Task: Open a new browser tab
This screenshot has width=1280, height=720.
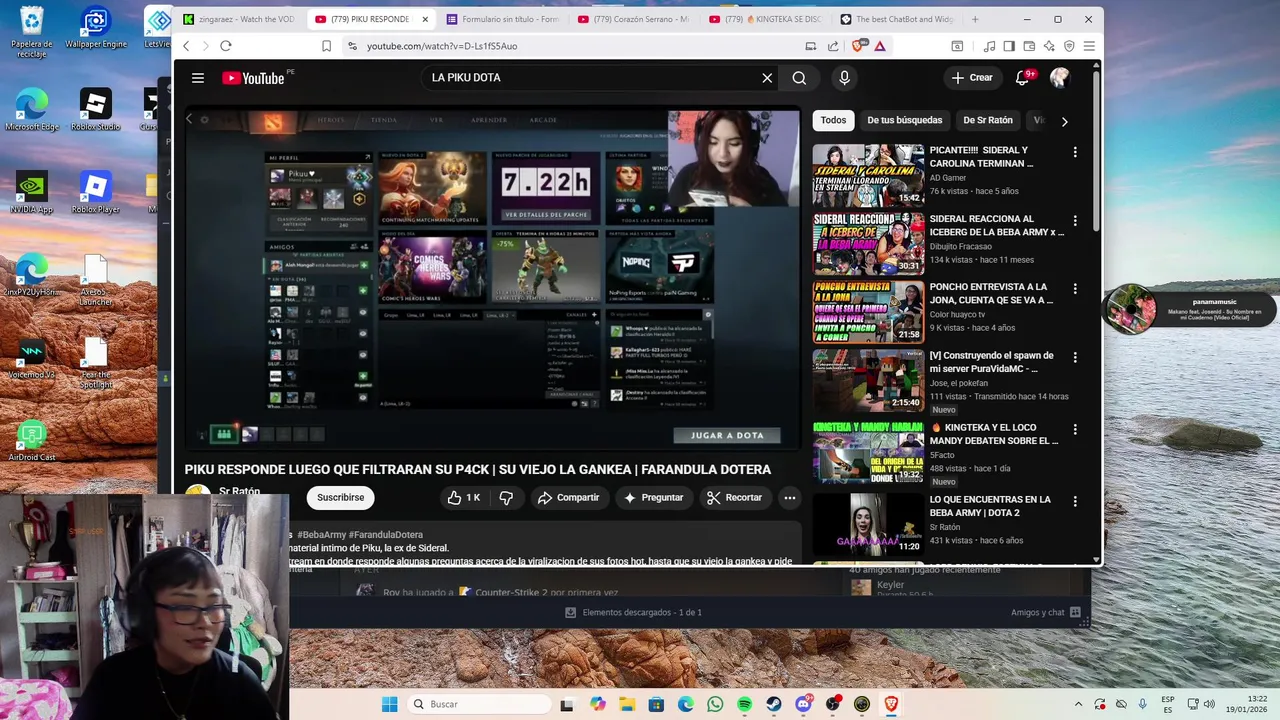Action: coord(975,19)
